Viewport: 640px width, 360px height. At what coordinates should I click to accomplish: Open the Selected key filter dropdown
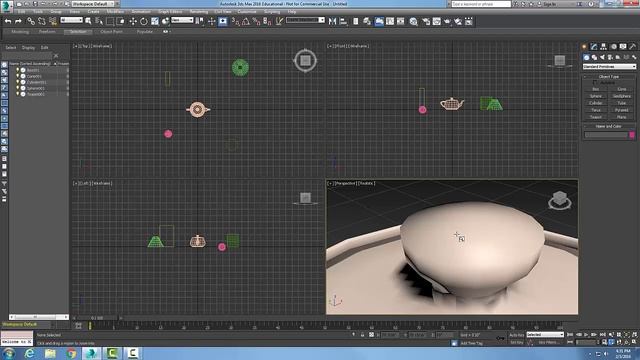(545, 335)
